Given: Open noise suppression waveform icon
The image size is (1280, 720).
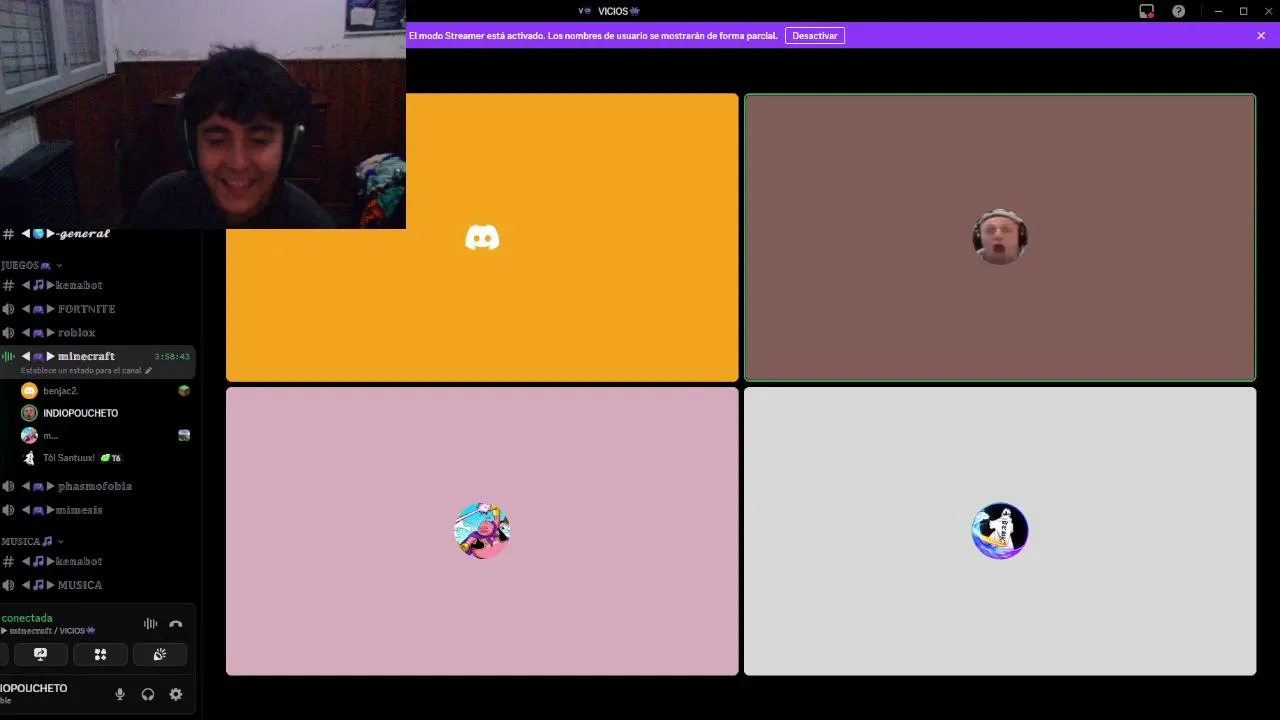Looking at the screenshot, I should pyautogui.click(x=150, y=624).
